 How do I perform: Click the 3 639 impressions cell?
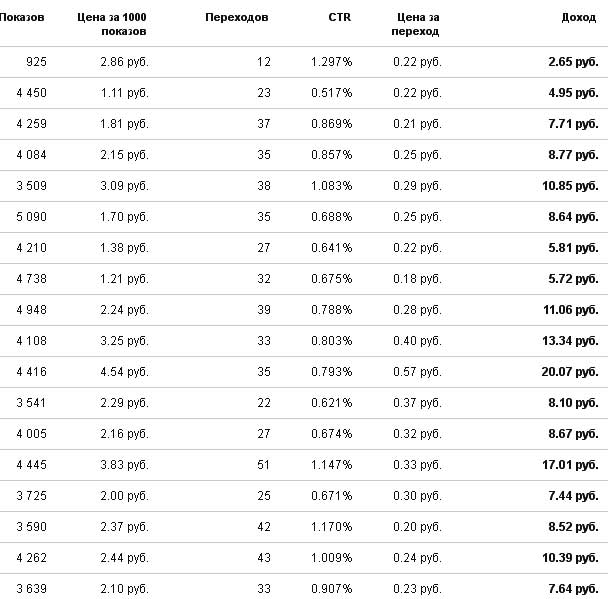(x=31, y=589)
